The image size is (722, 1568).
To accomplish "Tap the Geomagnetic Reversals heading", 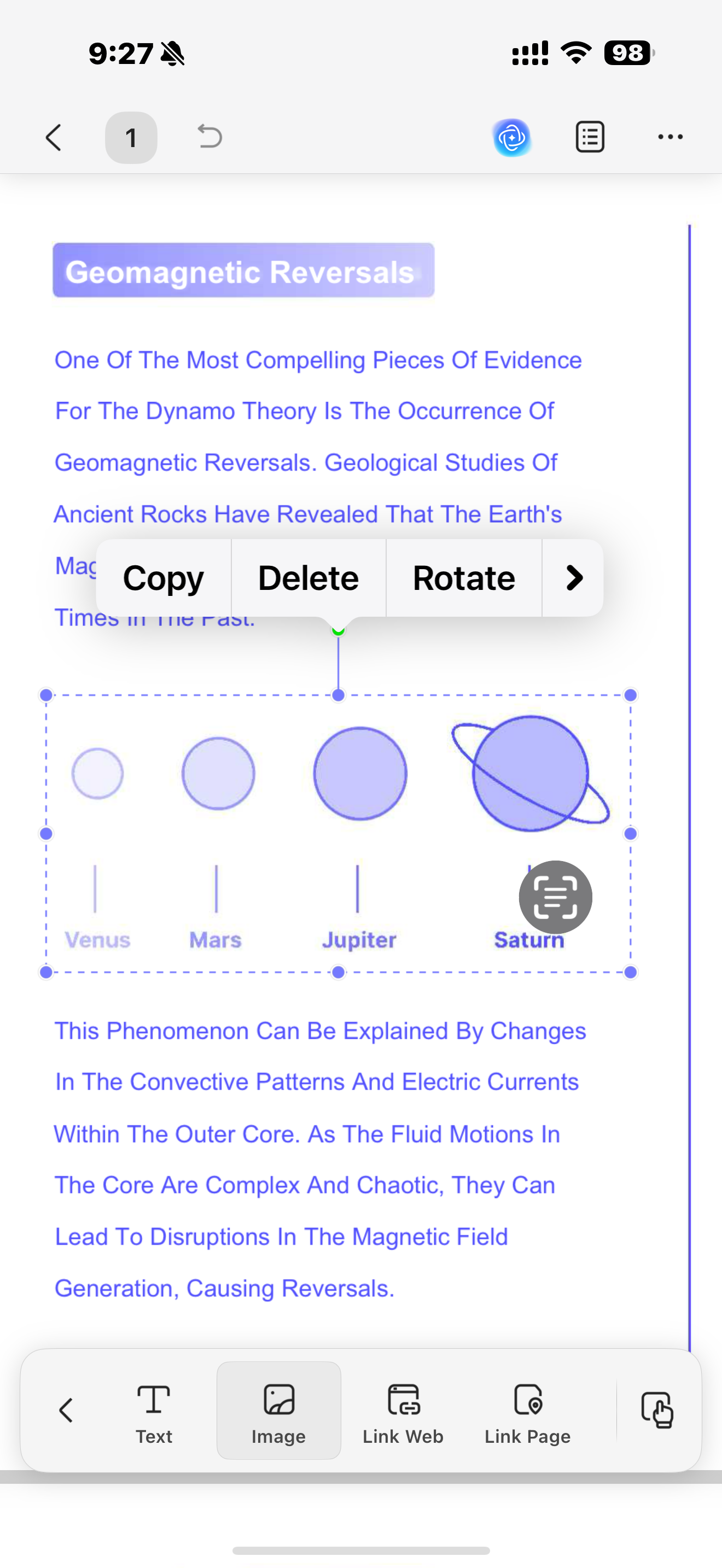I will [x=243, y=272].
